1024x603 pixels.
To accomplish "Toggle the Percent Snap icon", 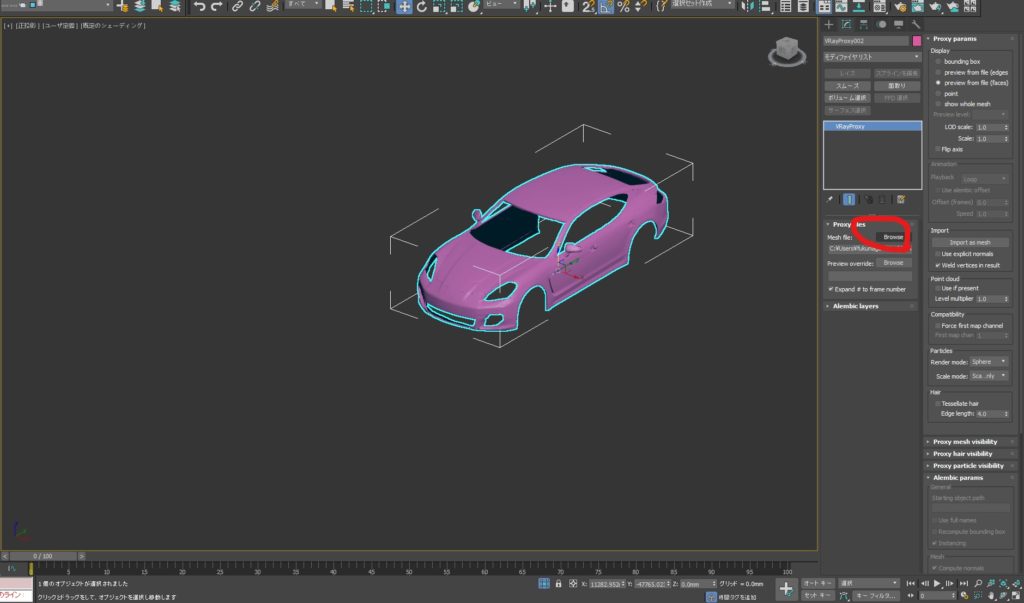I will pos(624,7).
